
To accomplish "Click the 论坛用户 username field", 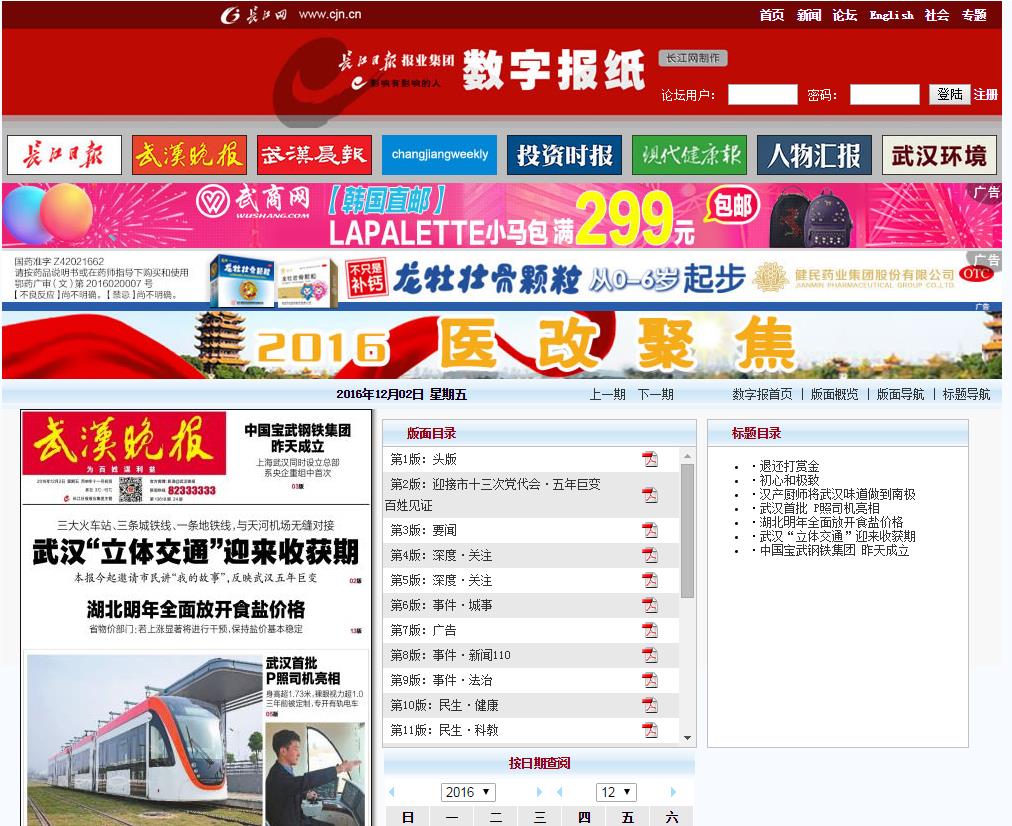I will [x=762, y=95].
